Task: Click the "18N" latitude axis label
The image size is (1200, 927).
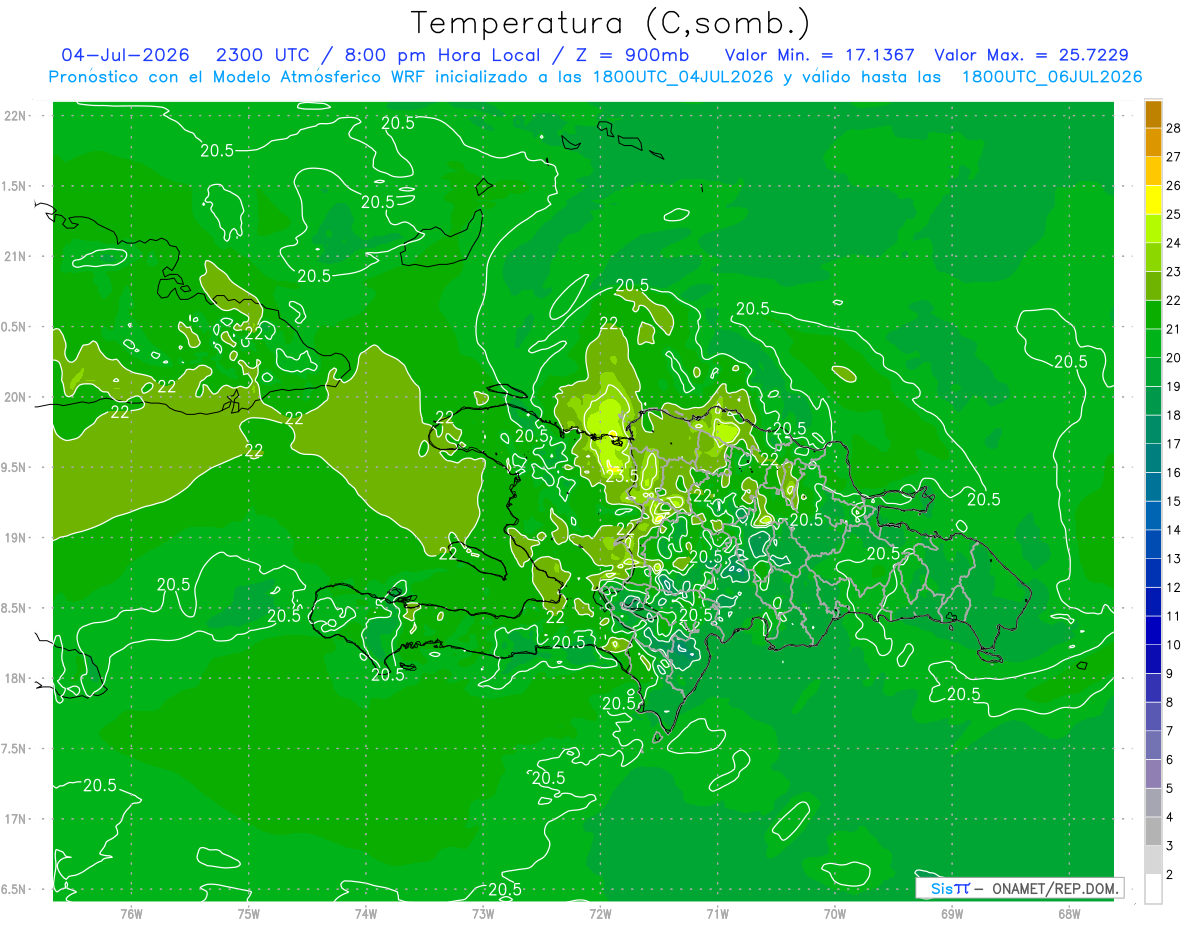Action: [15, 679]
